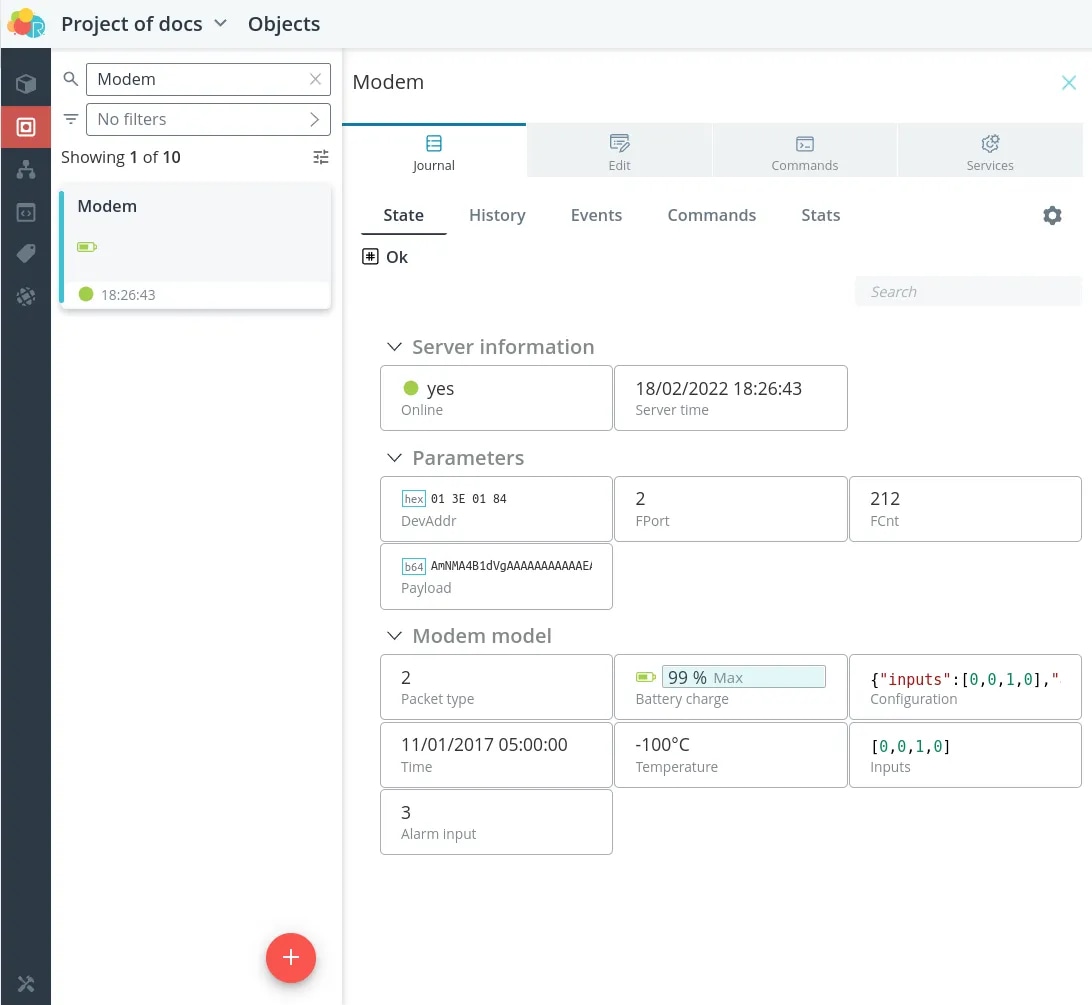Click the DevAddr hex value 01 3E 01 84
This screenshot has width=1092, height=1005.
click(x=469, y=499)
